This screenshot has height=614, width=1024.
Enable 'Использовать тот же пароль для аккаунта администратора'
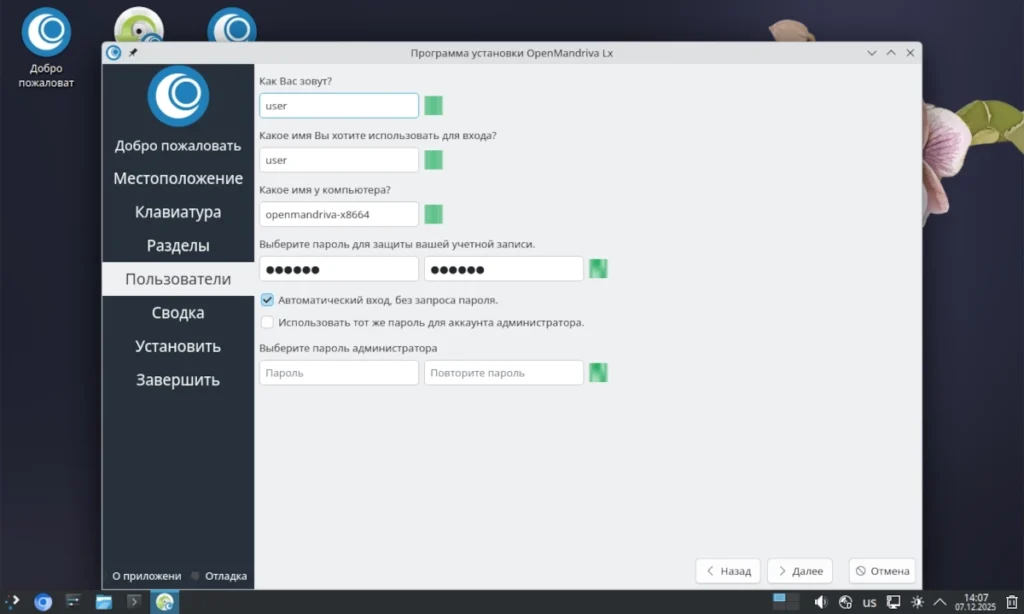click(267, 322)
